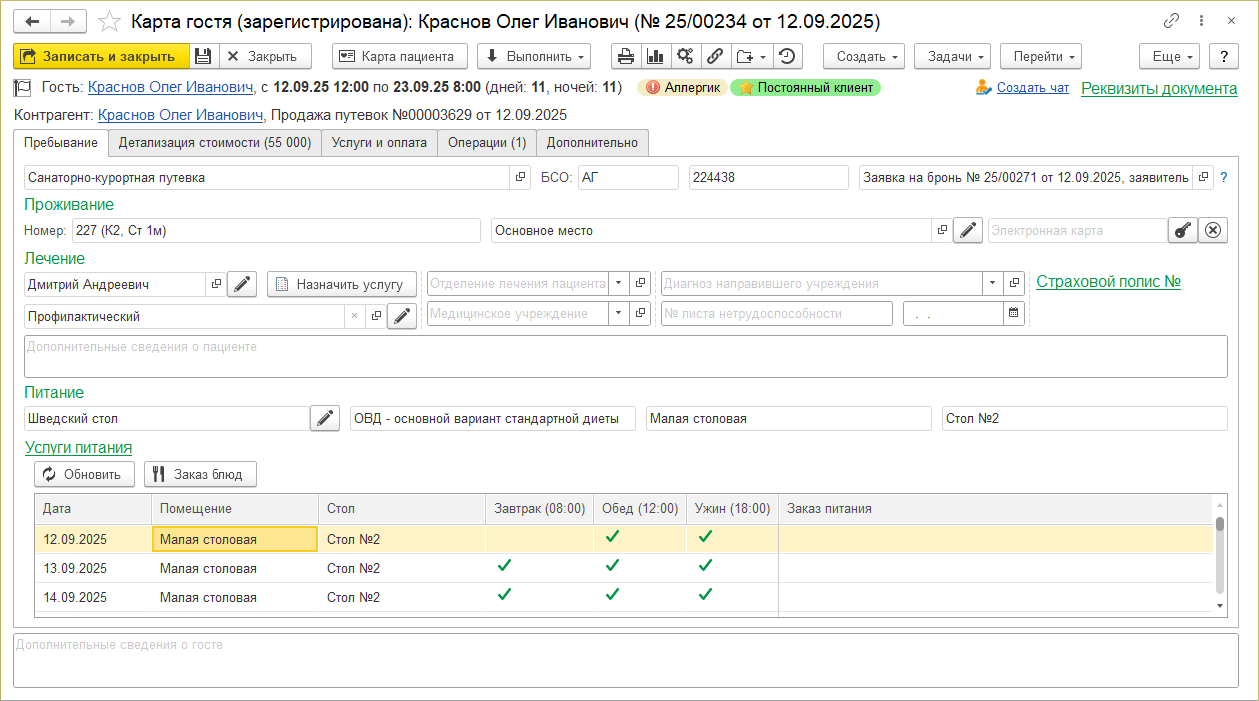Add document to favorites with star icon
This screenshot has width=1259, height=701.
(x=111, y=21)
